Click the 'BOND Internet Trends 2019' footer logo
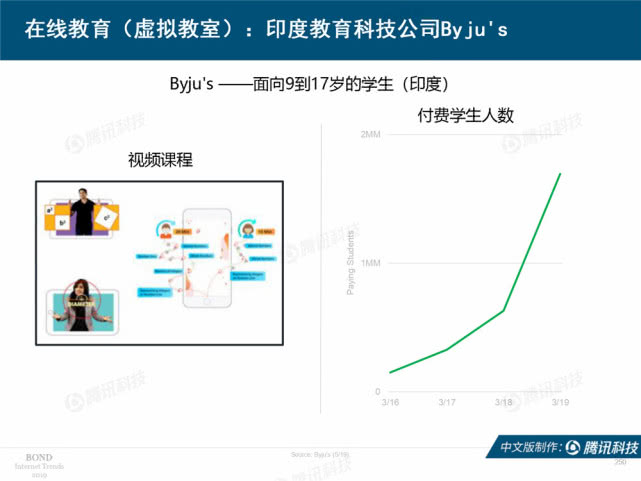641x481 pixels. coord(39,466)
